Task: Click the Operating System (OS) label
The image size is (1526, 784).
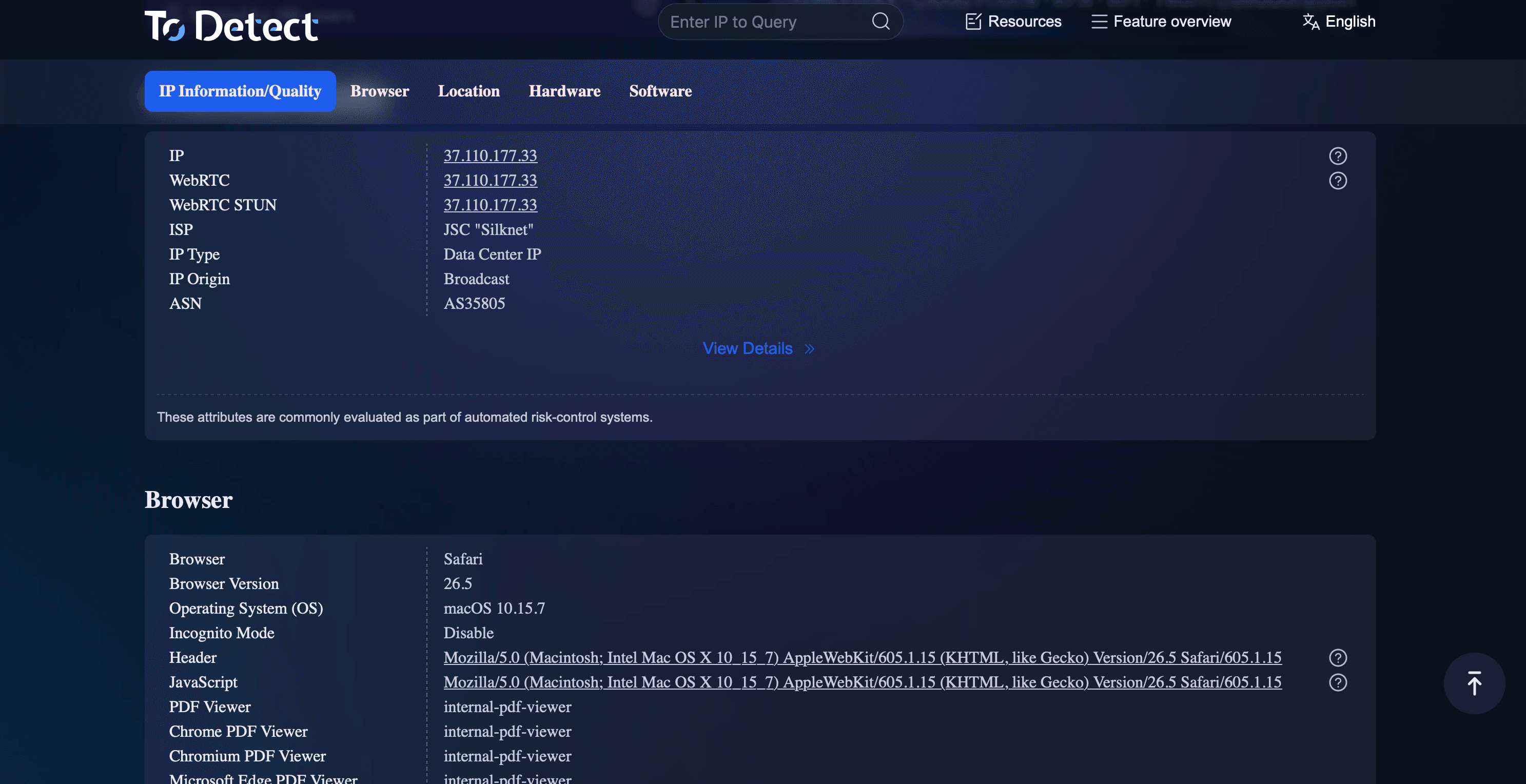Action: [246, 608]
